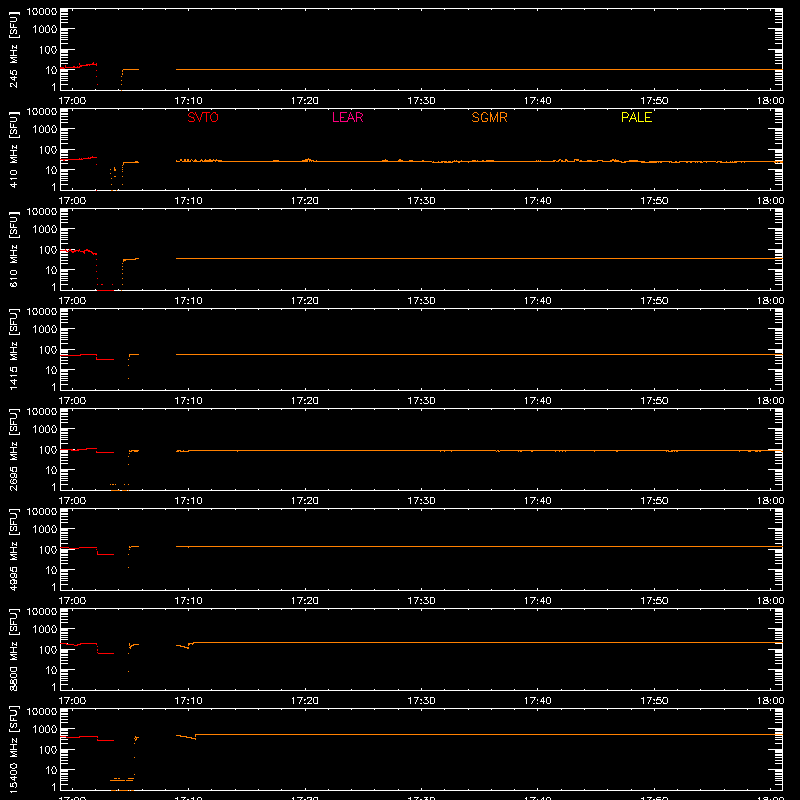Select the 245 MHz [SFU] axis title
The image size is (800, 800).
click(13, 49)
